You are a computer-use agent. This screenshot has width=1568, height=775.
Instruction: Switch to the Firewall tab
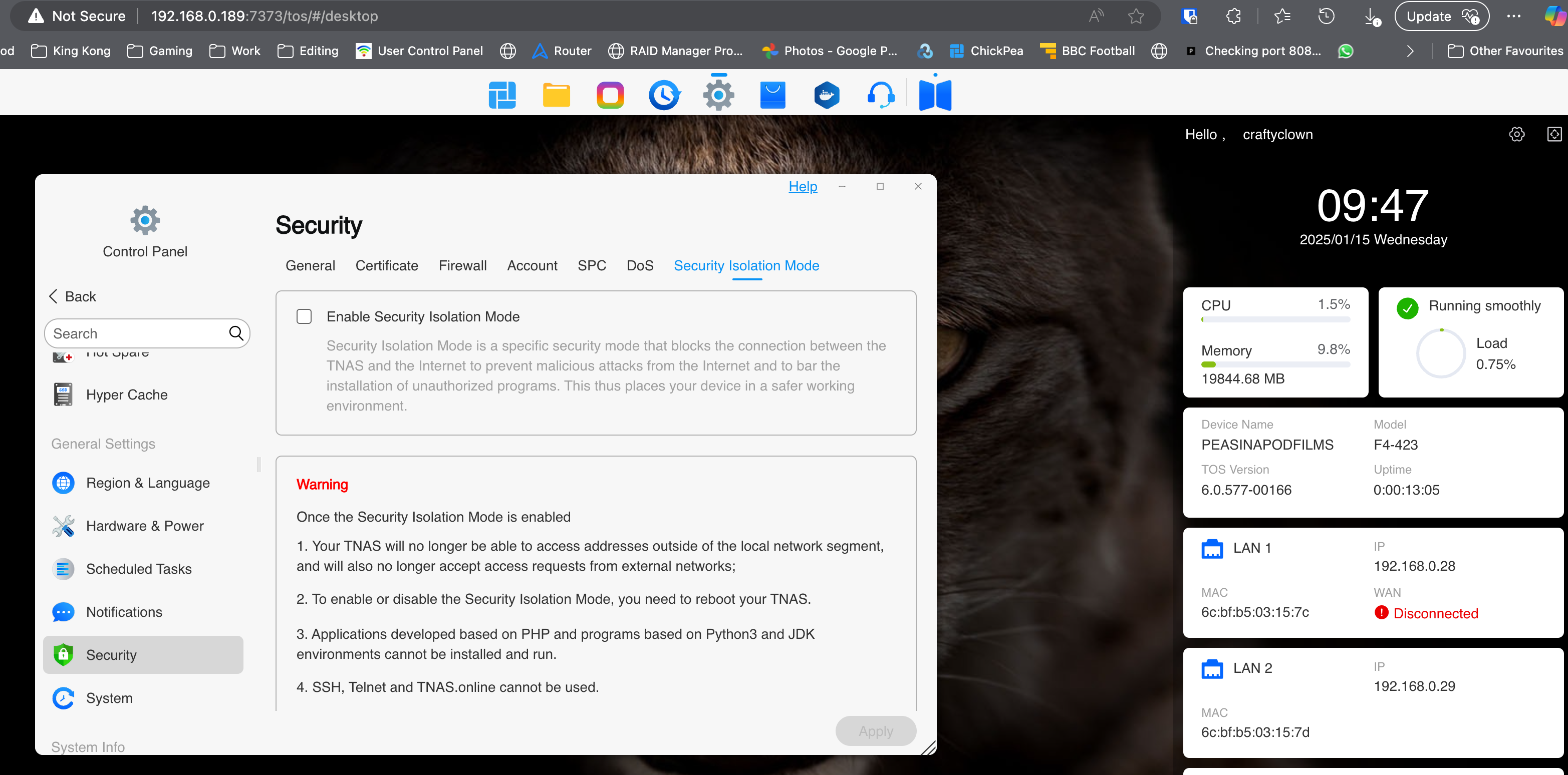click(x=462, y=266)
